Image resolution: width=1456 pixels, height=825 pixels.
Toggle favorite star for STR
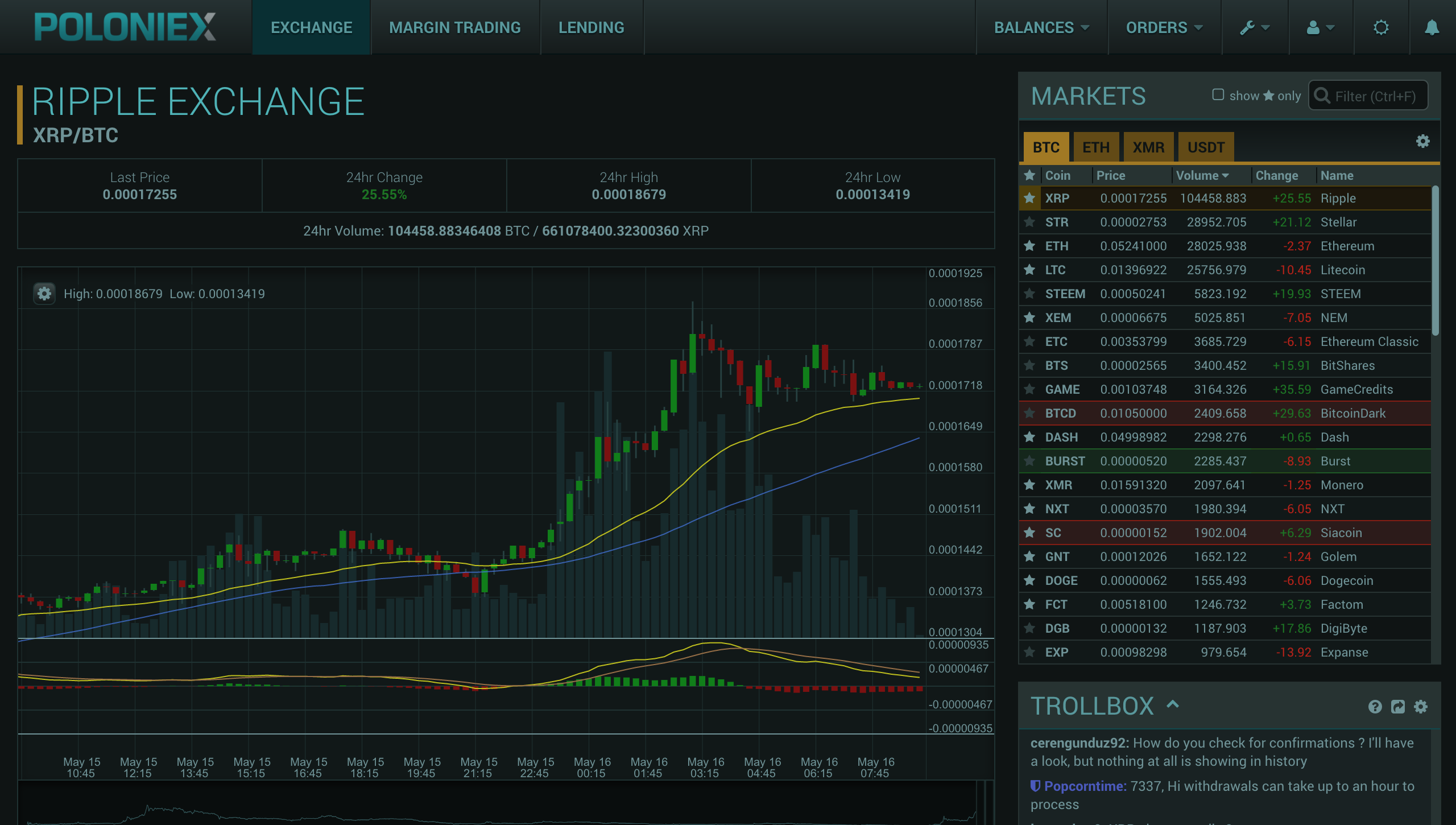(x=1029, y=222)
